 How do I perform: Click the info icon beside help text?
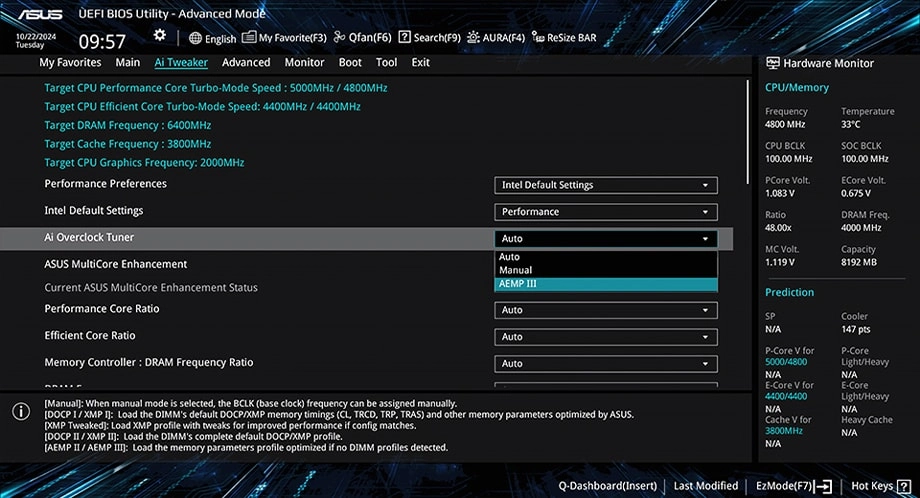point(21,411)
